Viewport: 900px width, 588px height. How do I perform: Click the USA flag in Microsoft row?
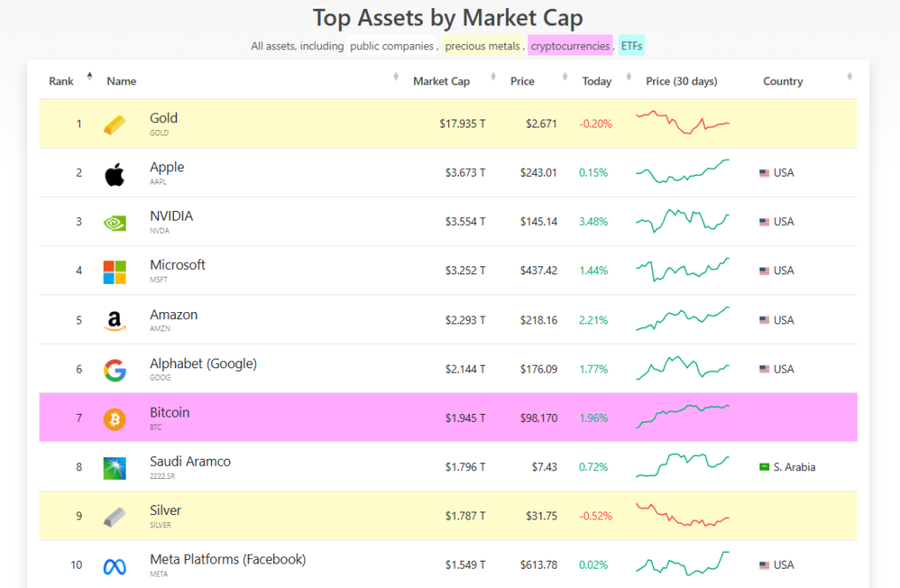764,270
